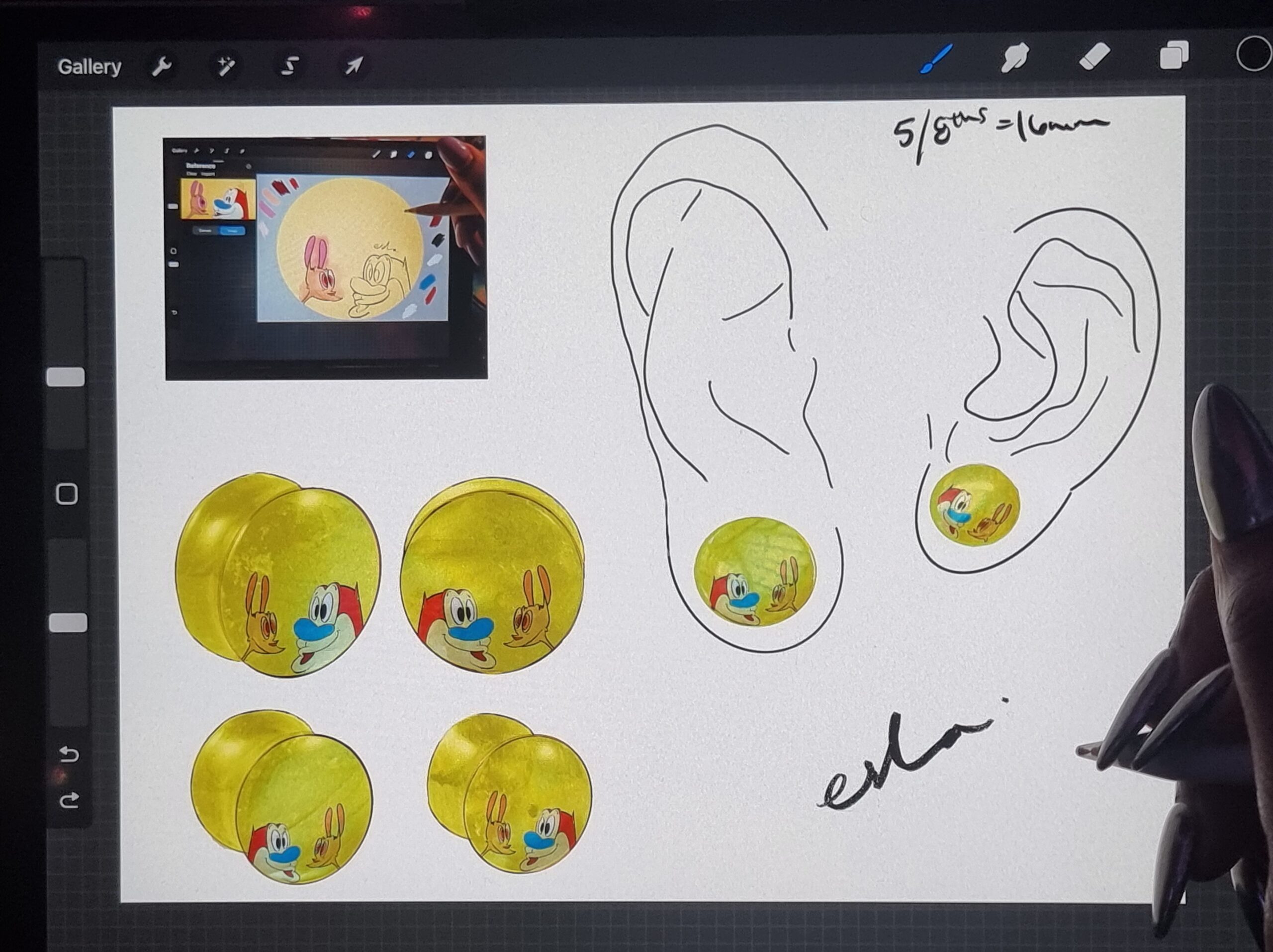Select the Brush tool
Screen dimensions: 1273x952
point(936,59)
